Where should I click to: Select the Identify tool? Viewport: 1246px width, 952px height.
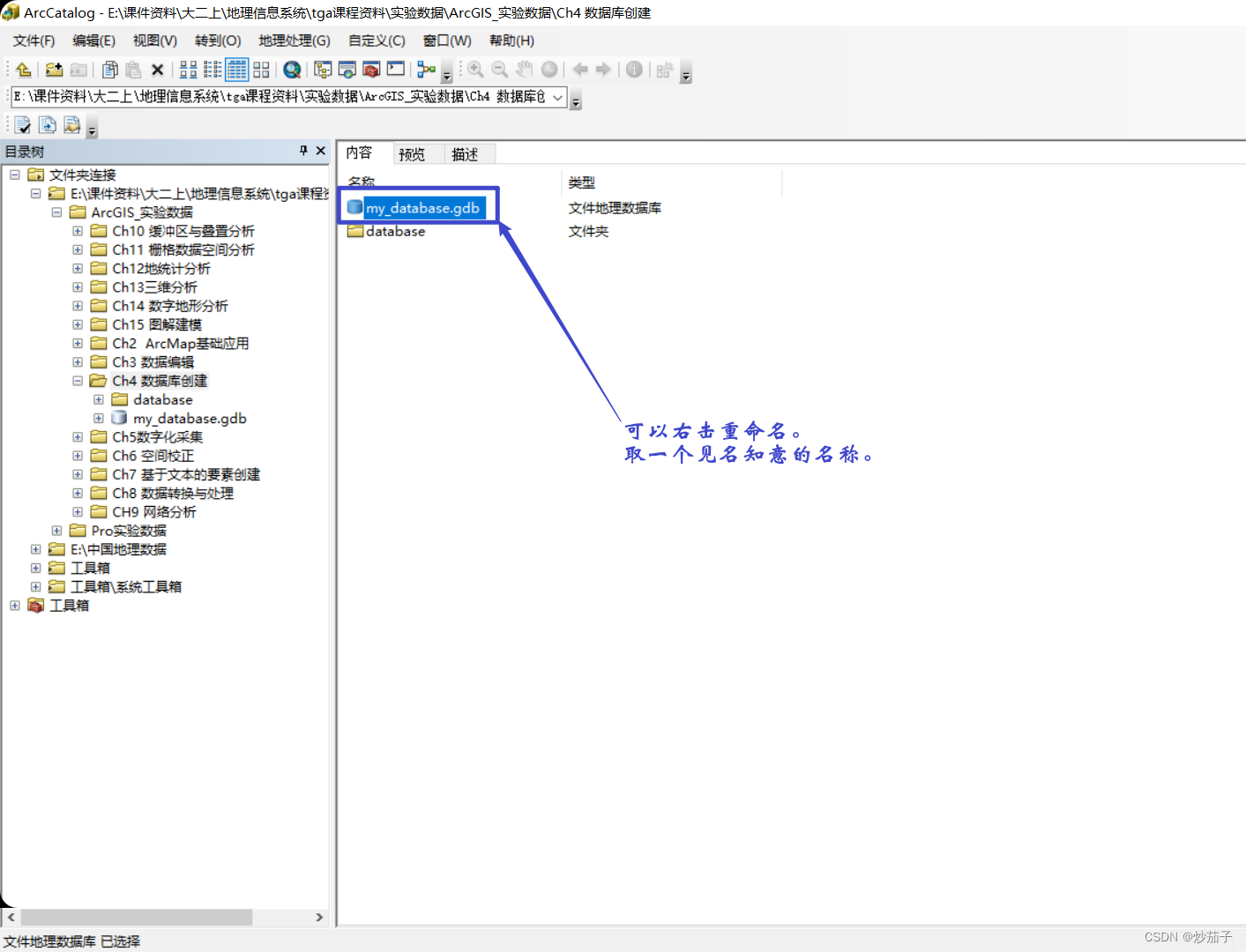point(634,70)
